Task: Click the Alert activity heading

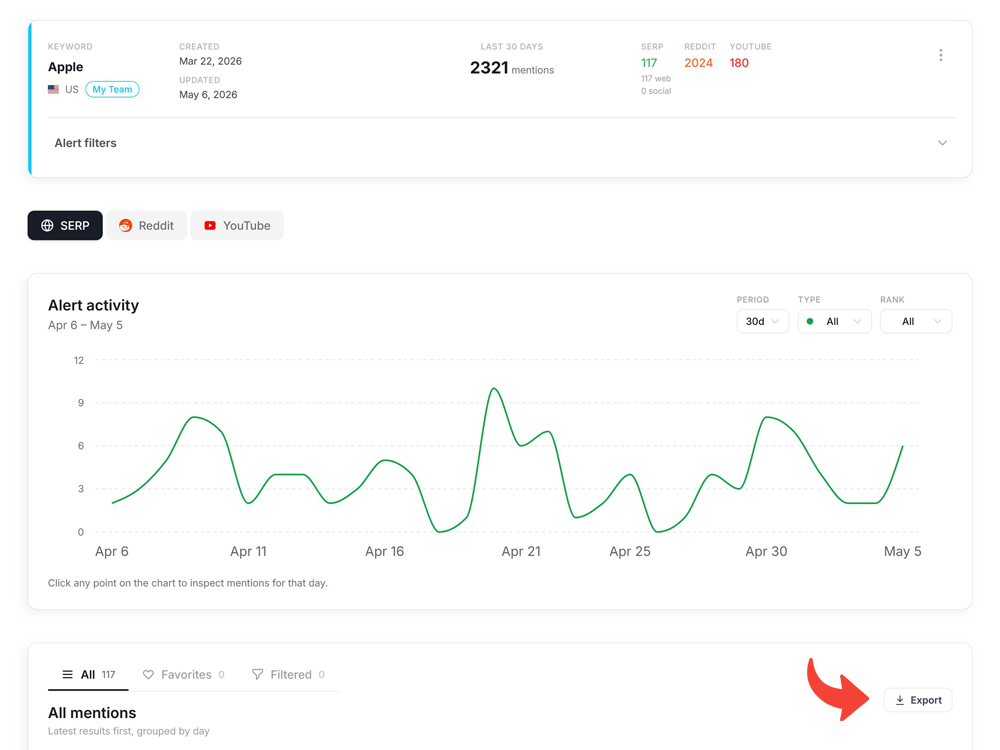Action: pos(93,305)
